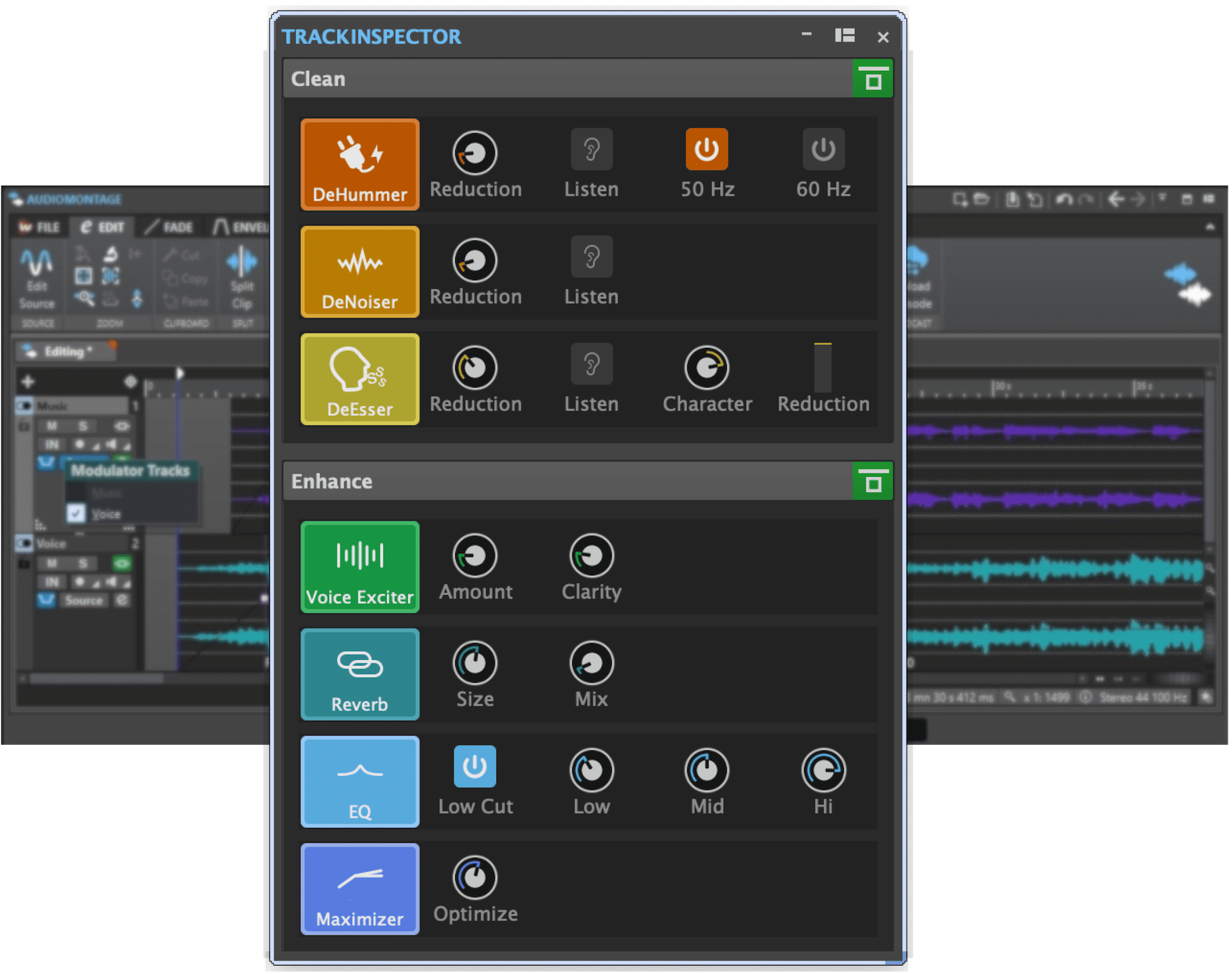Toggle Low Cut in the EQ row

click(474, 766)
